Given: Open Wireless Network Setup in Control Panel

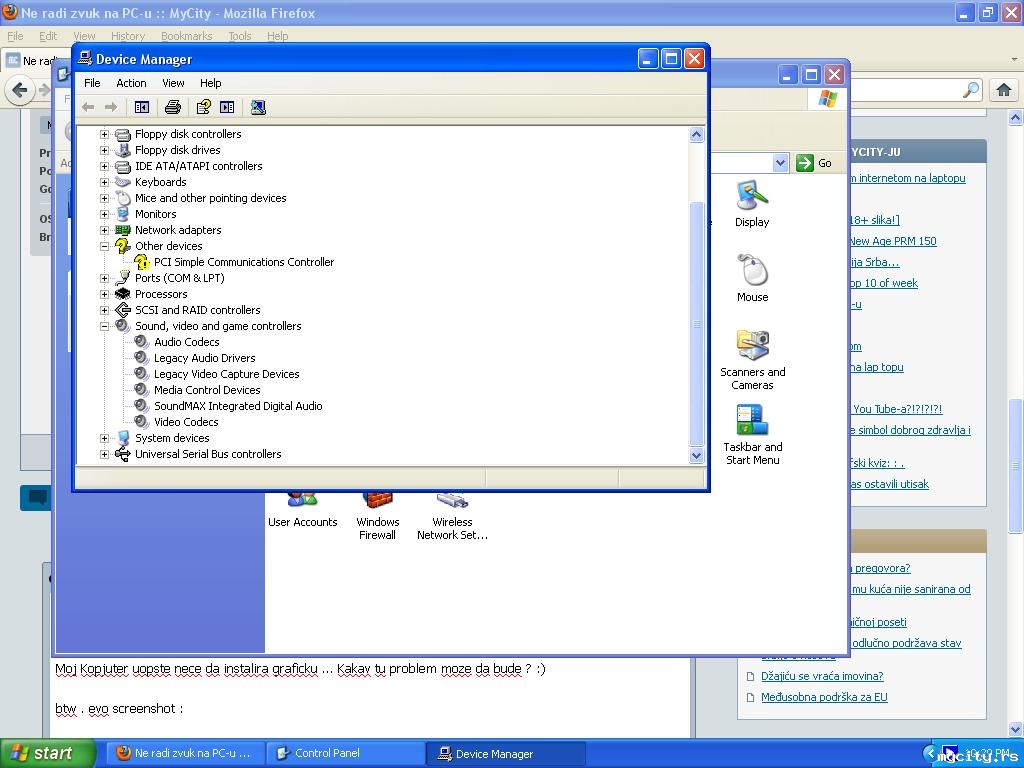Looking at the screenshot, I should point(453,517).
